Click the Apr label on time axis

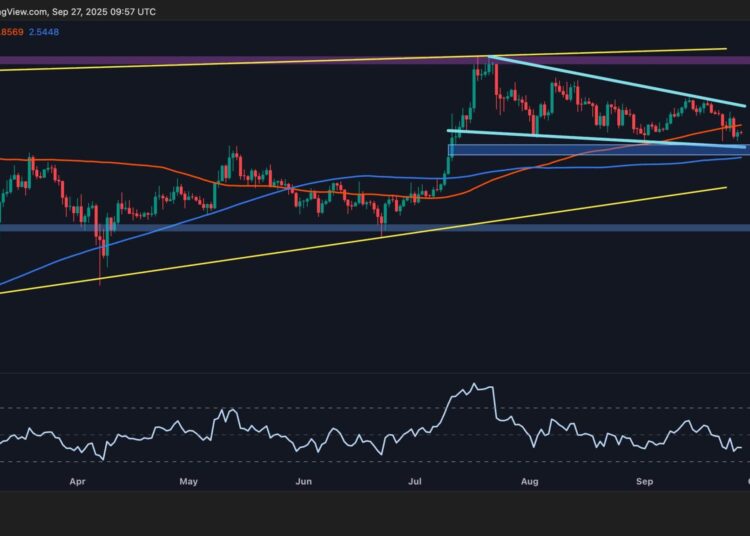[x=77, y=481]
